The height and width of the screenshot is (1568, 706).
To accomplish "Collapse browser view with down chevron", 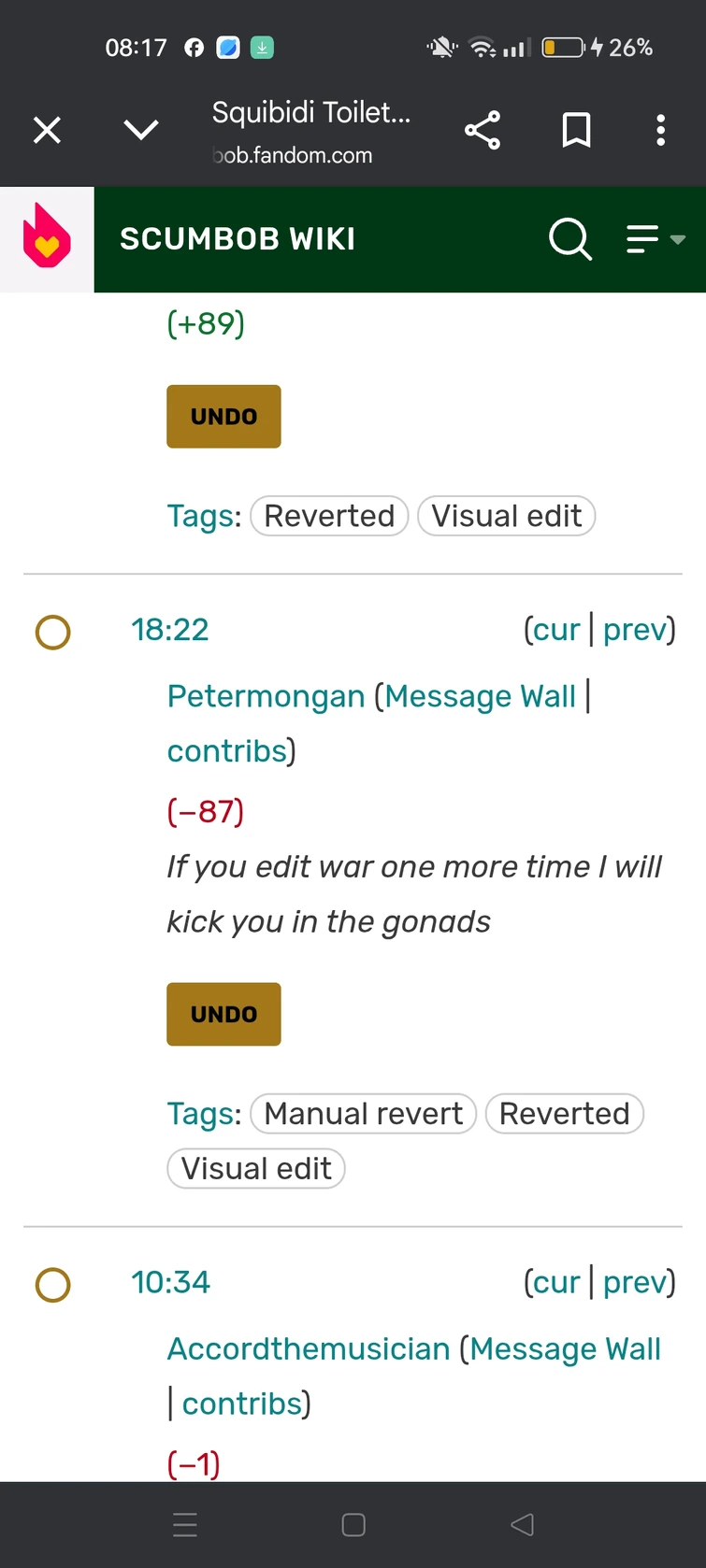I will coord(141,130).
